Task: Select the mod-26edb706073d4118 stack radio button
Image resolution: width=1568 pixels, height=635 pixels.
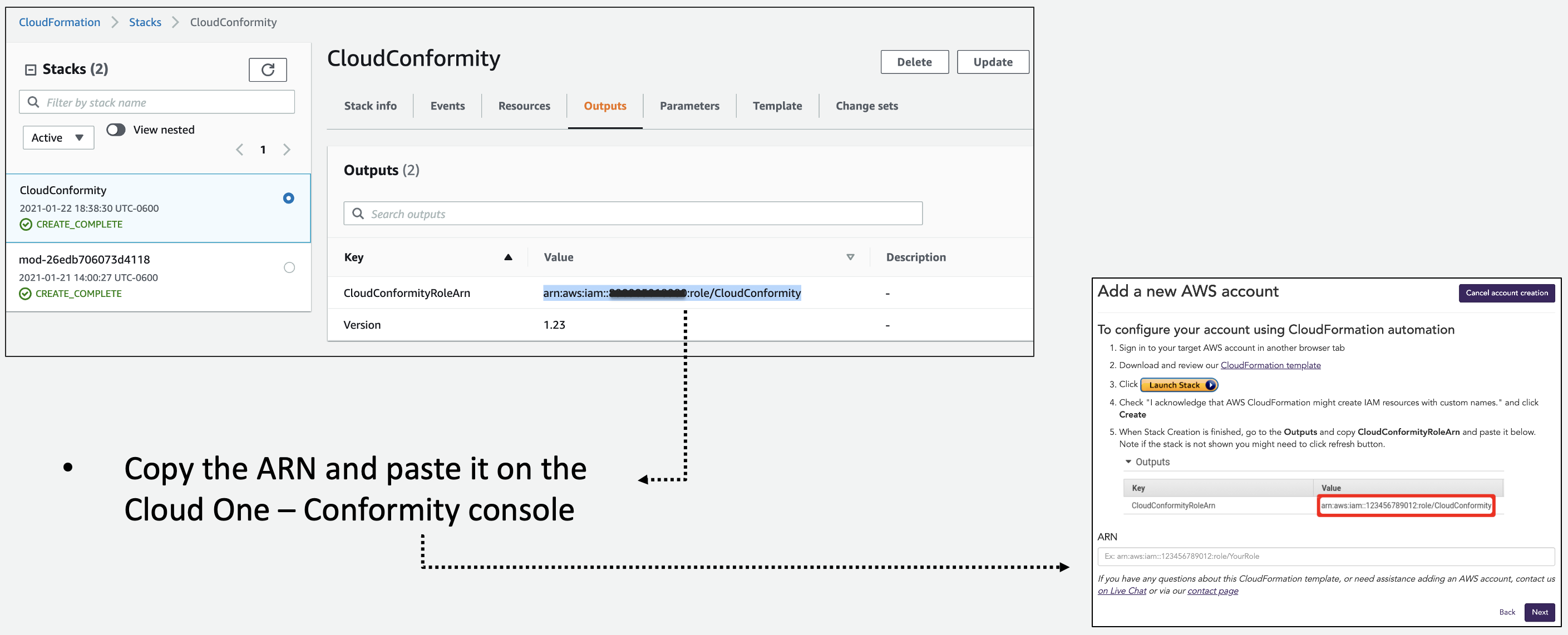Action: (289, 267)
